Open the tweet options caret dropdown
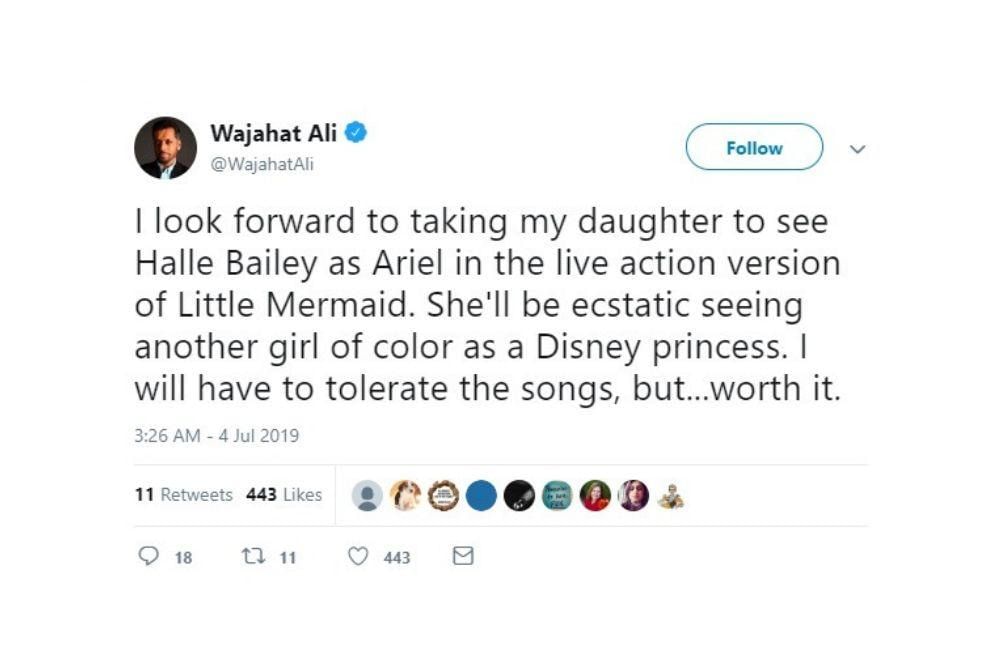This screenshot has width=1000, height=667. (x=857, y=147)
